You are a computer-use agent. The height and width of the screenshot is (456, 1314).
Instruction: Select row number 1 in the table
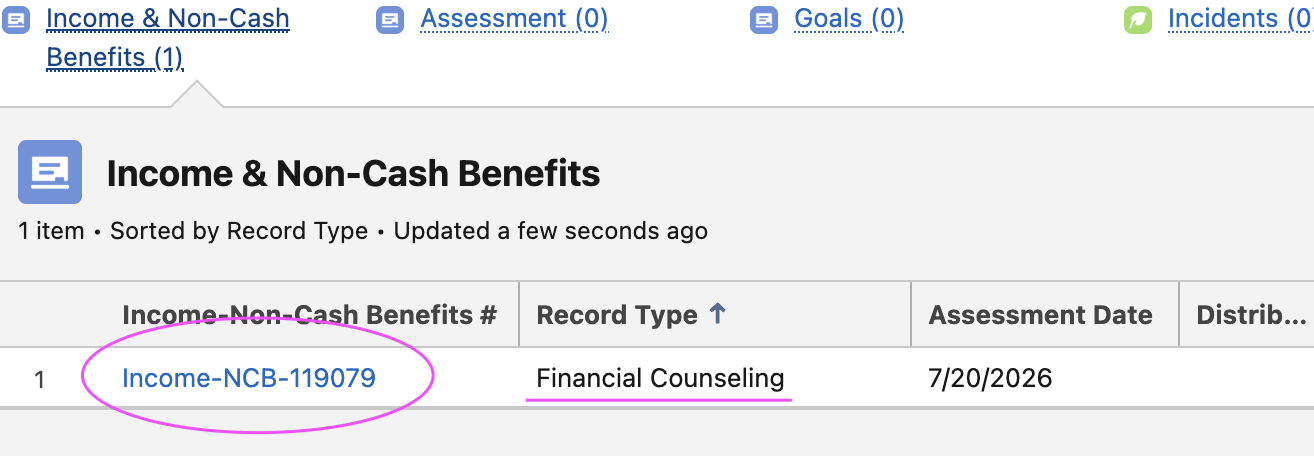[x=40, y=379]
